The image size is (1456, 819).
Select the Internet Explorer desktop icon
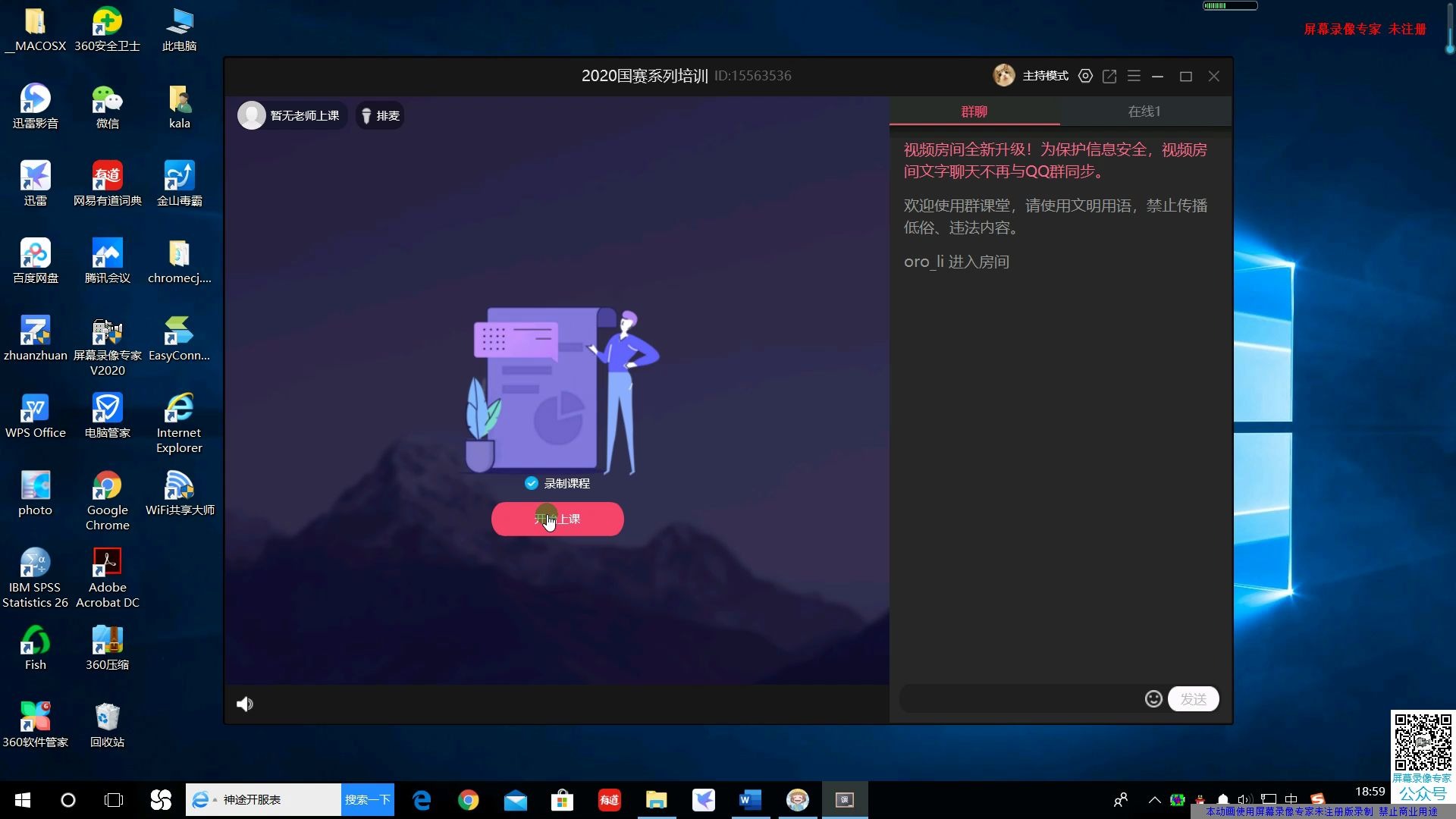click(179, 424)
